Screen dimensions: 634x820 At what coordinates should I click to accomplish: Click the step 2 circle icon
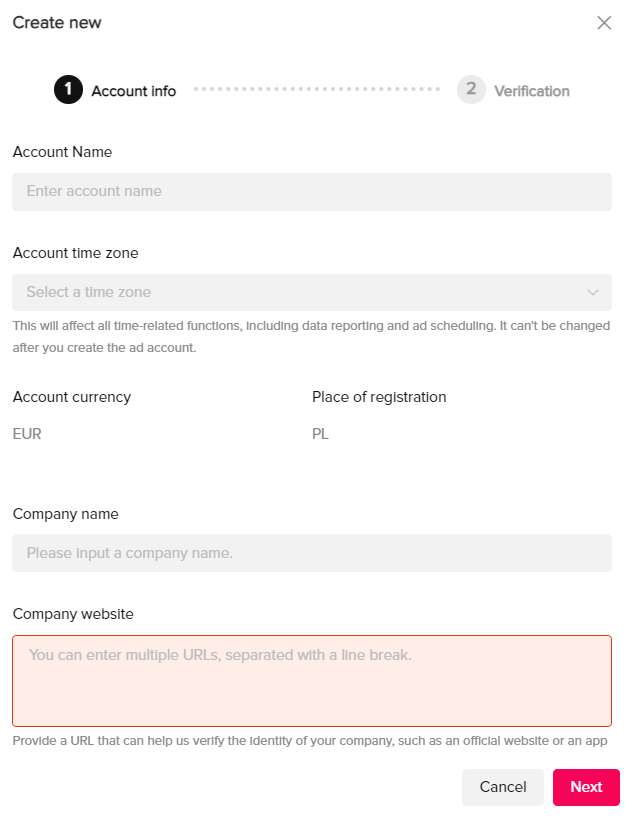(471, 89)
